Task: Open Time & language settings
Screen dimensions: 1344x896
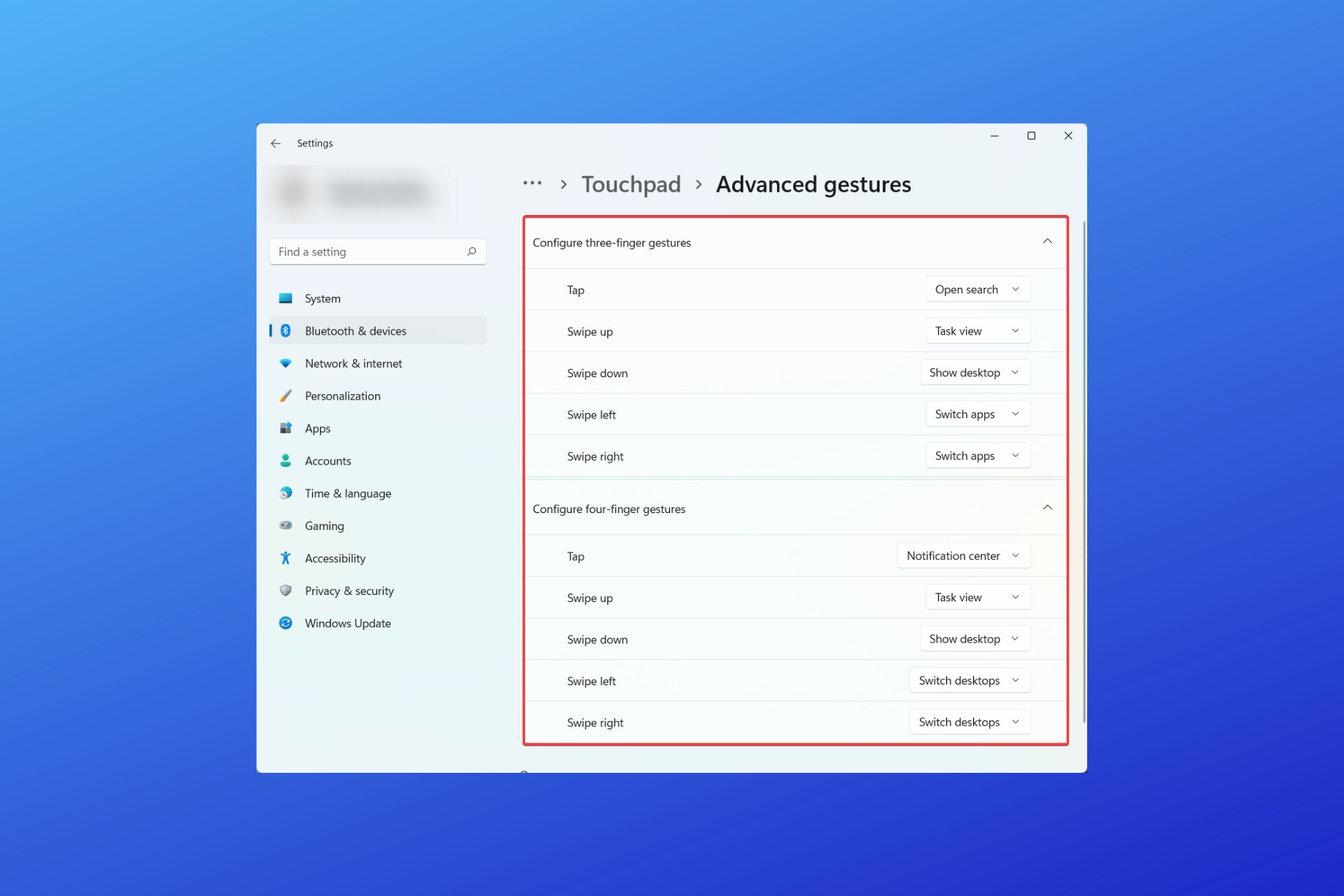Action: click(x=378, y=493)
